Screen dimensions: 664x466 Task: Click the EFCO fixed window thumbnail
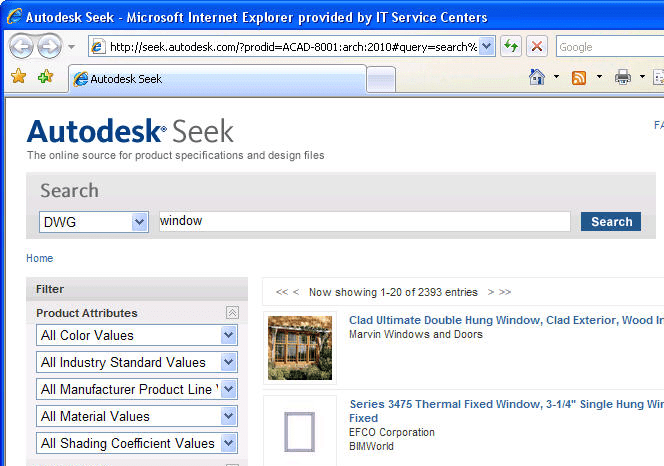pos(299,431)
